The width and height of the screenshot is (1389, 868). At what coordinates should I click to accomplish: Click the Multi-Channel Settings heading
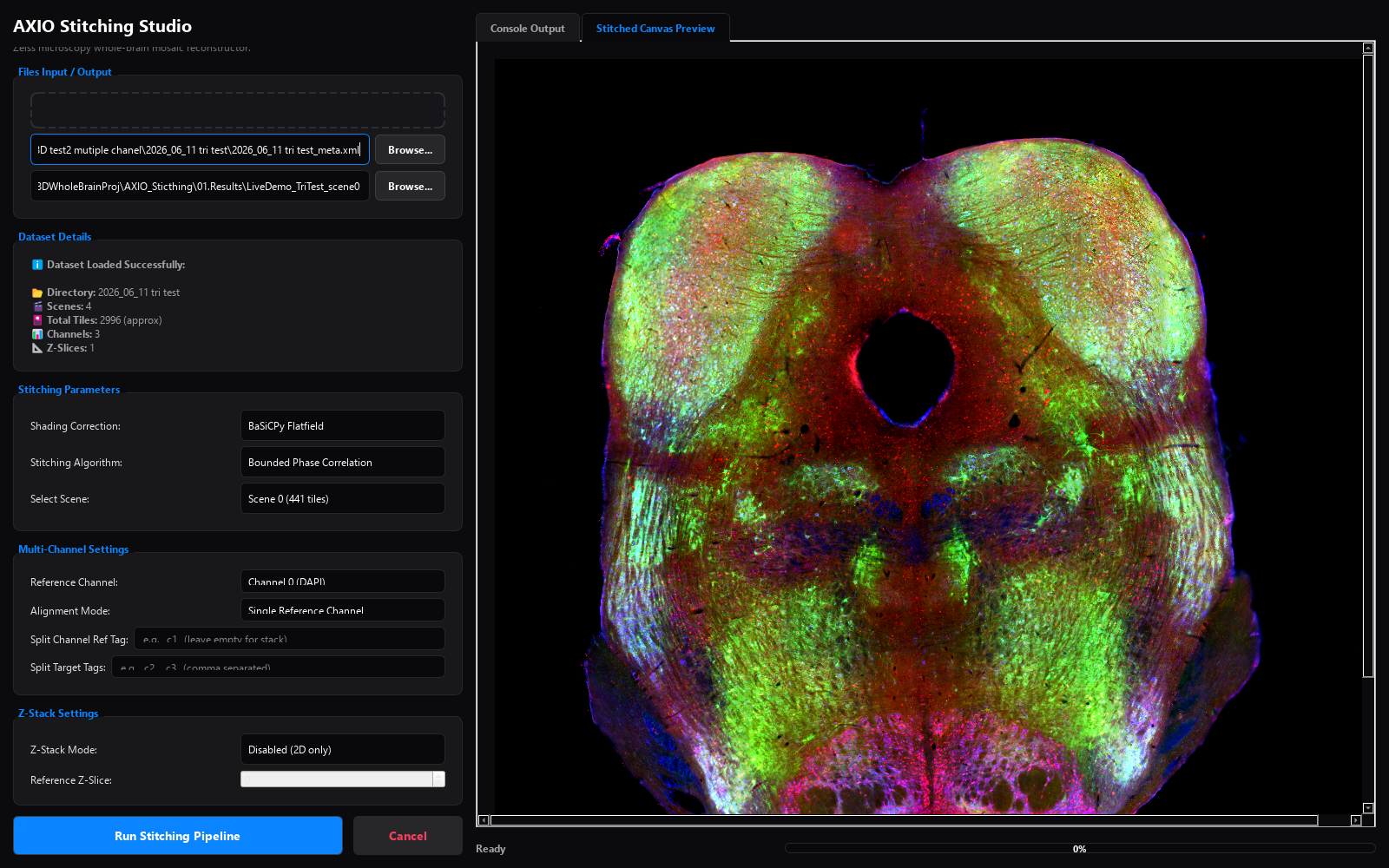pyautogui.click(x=73, y=549)
